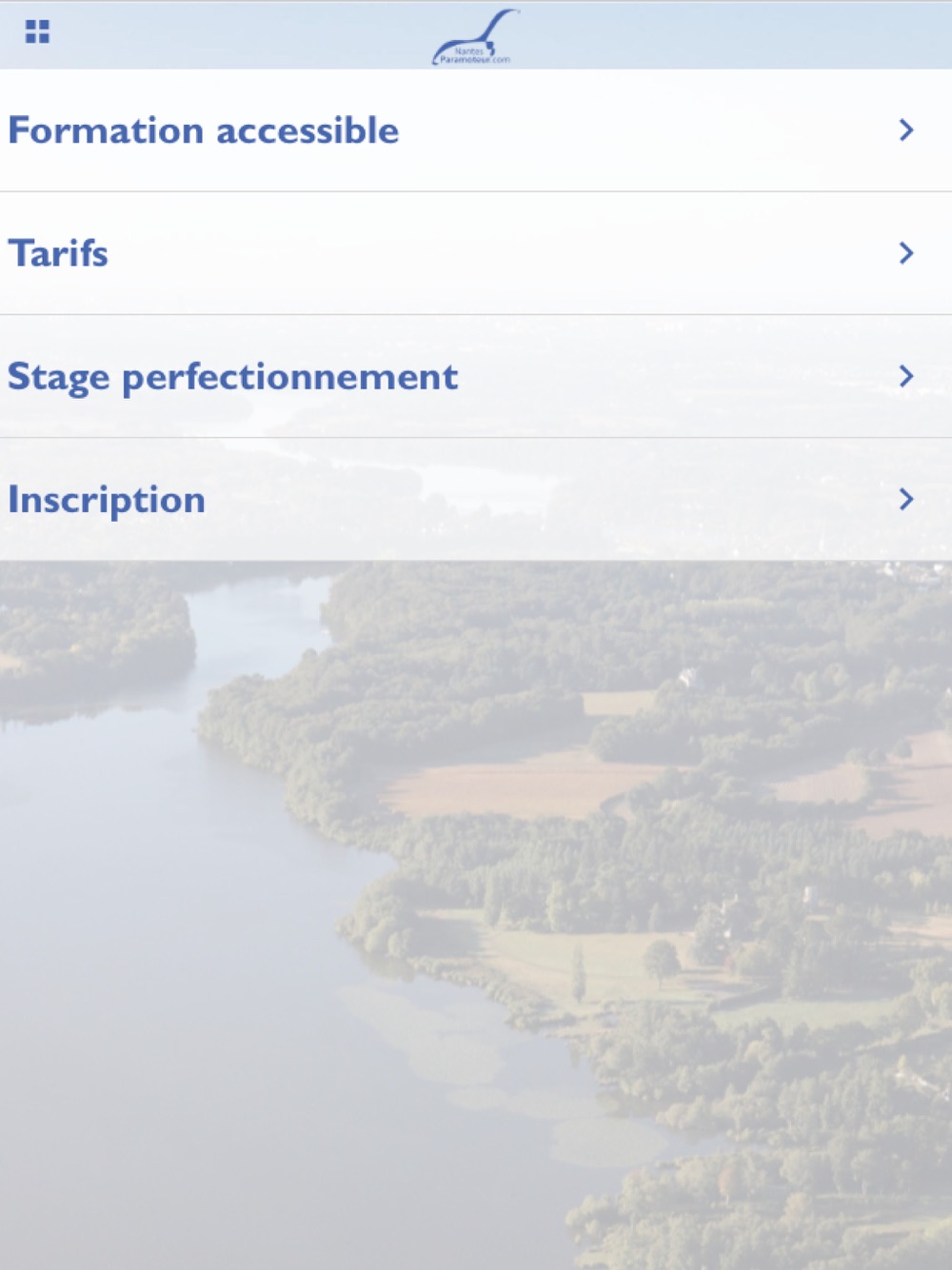
Task: Open the Inscription page
Action: pyautogui.click(x=107, y=500)
